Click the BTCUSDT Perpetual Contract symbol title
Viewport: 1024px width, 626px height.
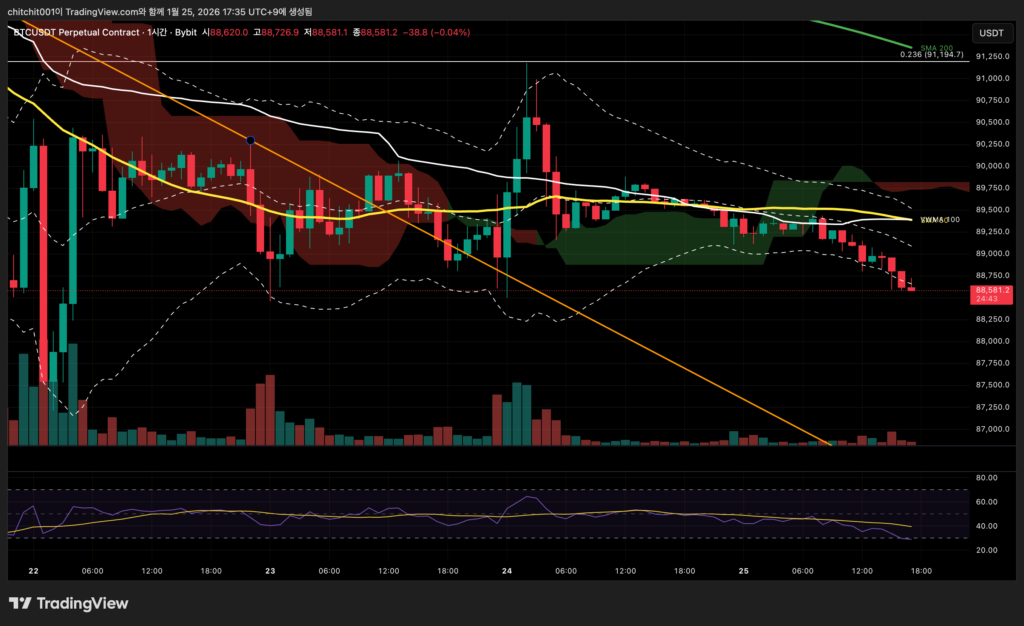coord(78,32)
